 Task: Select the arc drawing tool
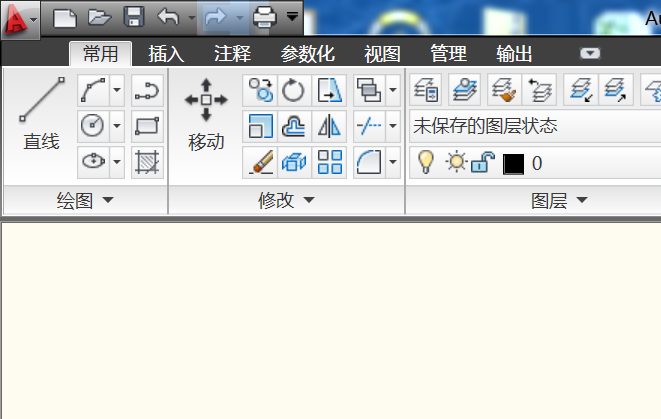[93, 90]
